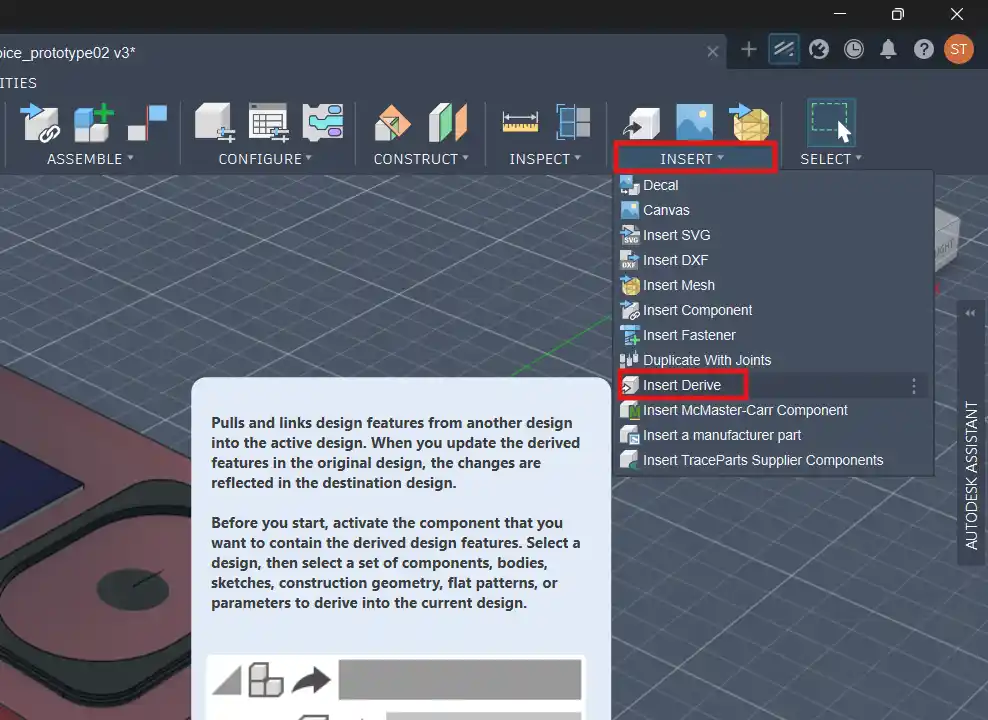Click the Insert Mesh toolbar icon
This screenshot has width=988, height=720.
click(750, 122)
